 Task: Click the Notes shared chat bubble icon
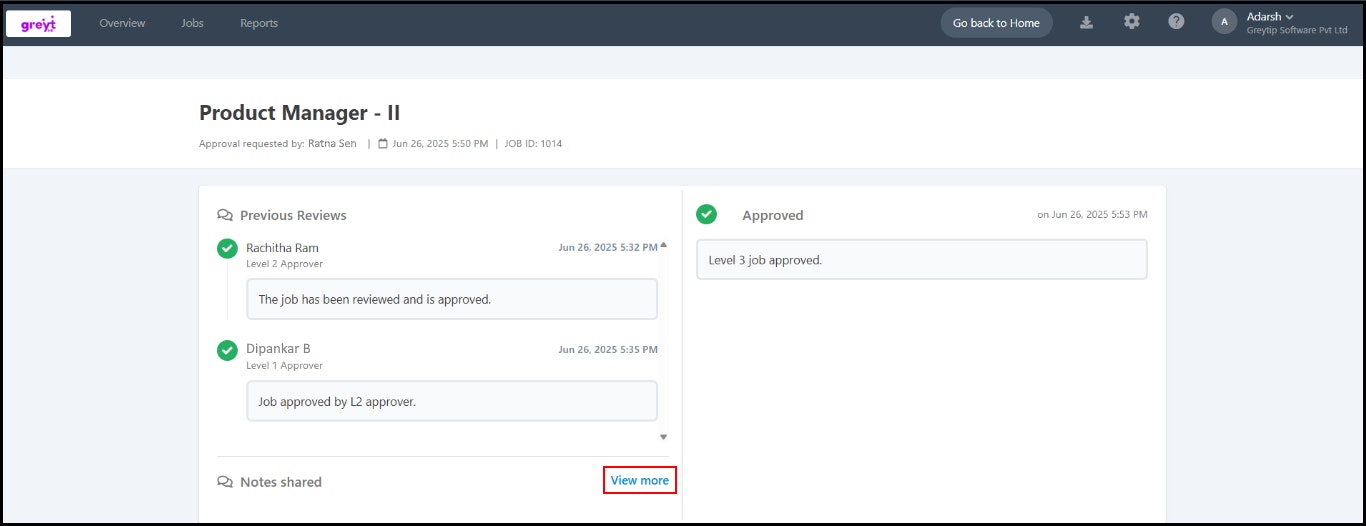point(225,482)
